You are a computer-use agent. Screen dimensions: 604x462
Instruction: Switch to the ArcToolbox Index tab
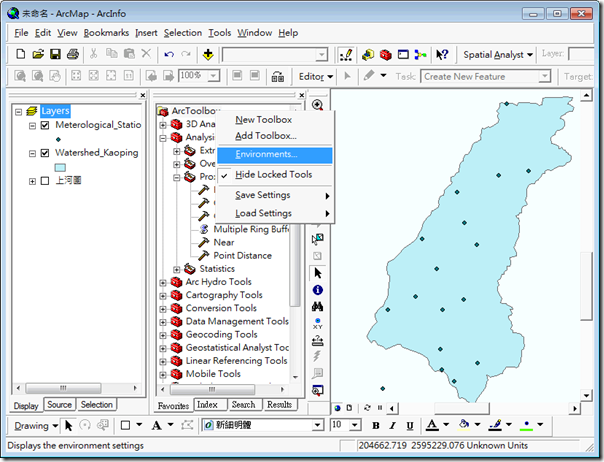pyautogui.click(x=208, y=405)
